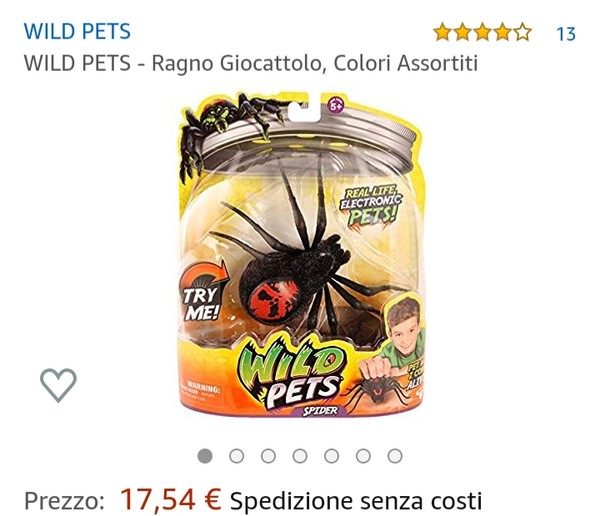Open the WILD PETS brand link

pyautogui.click(x=77, y=31)
